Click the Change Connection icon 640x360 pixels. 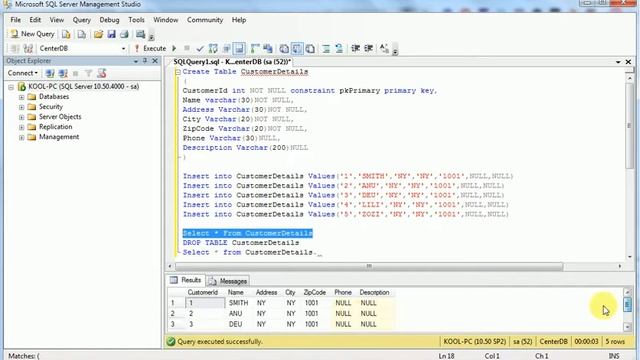pos(28,49)
